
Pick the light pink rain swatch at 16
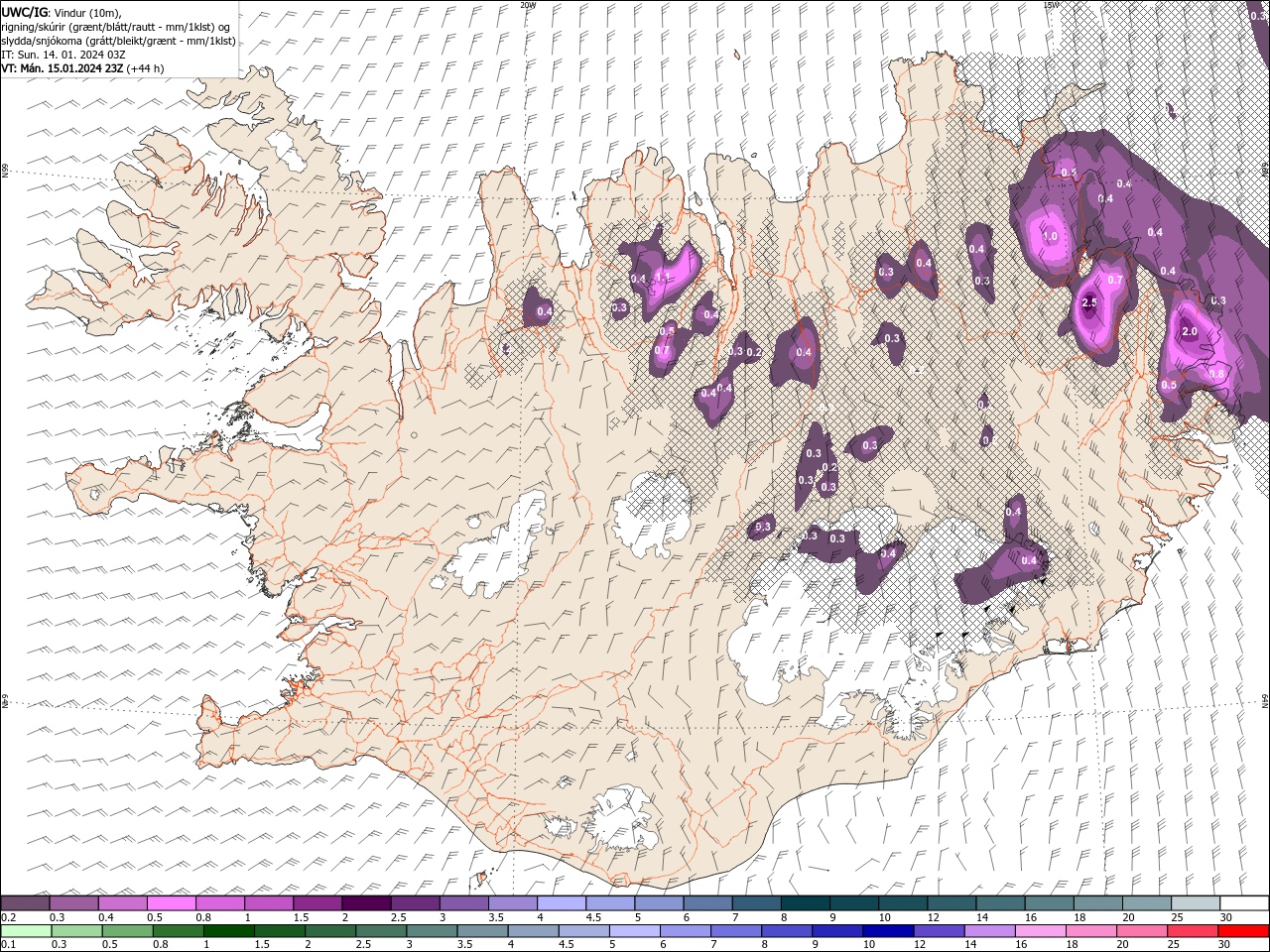click(x=1041, y=931)
